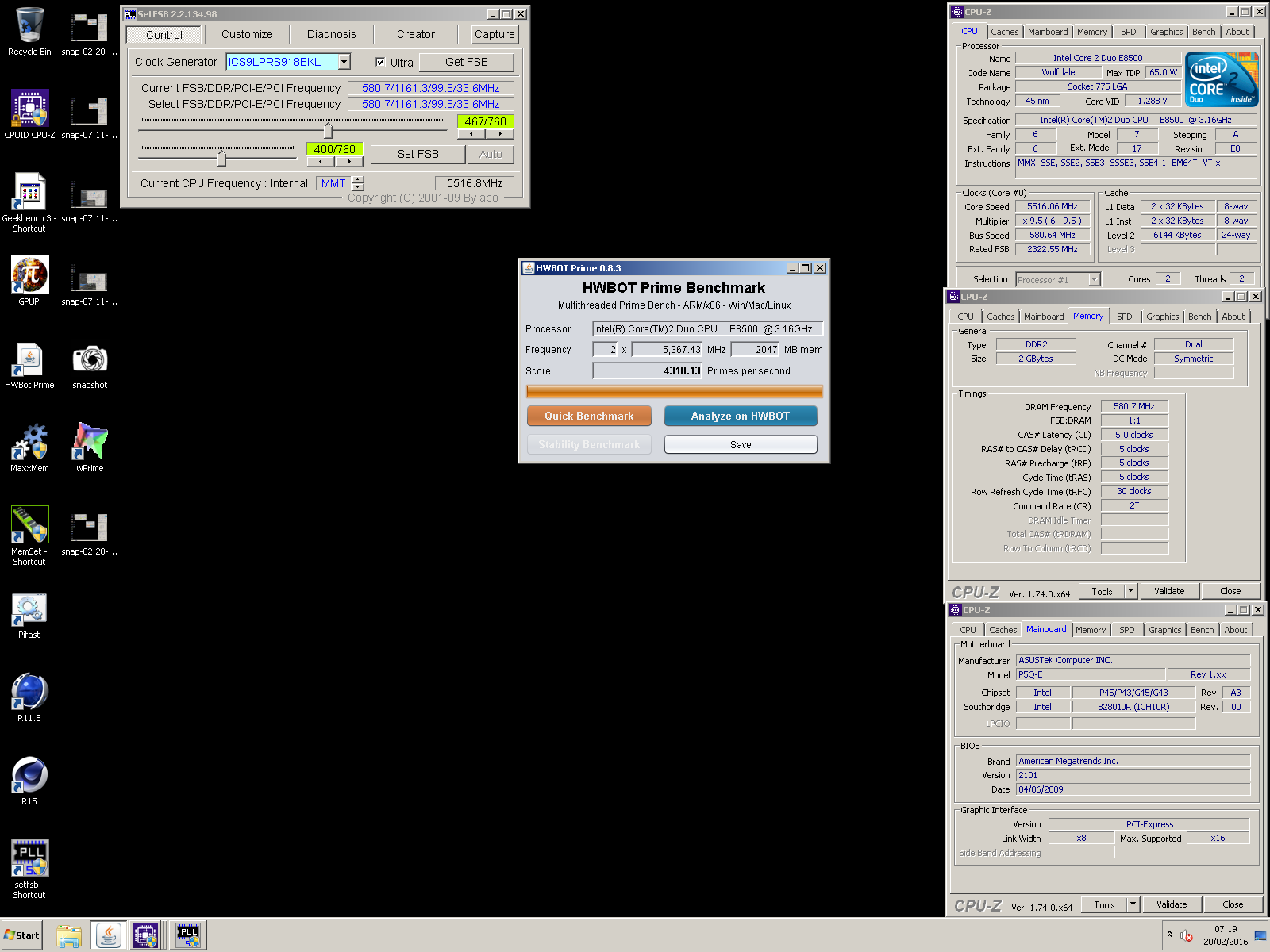Open Mainboard tab in top CPU-Z window
The width and height of the screenshot is (1270, 952).
[1048, 32]
